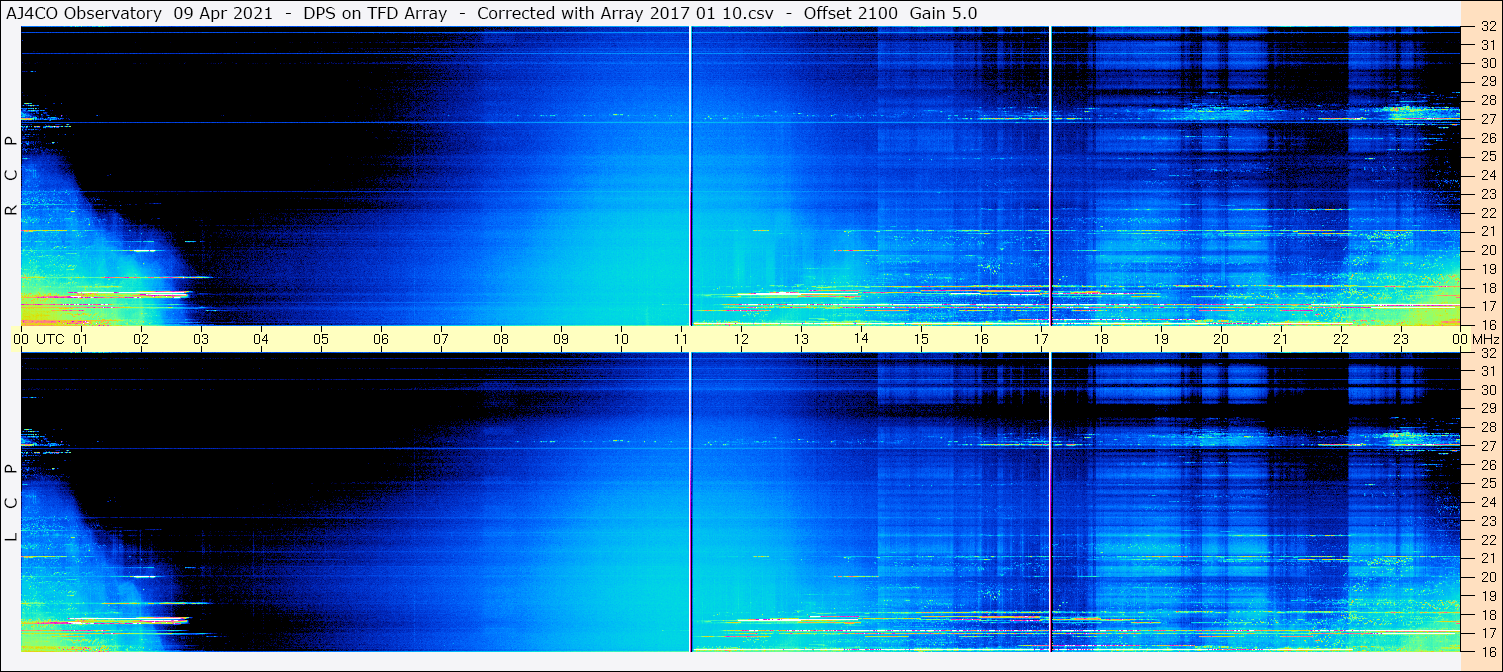Click the 22 hour label on UTC axis
Viewport: 1503px width, 672px height.
1341,339
